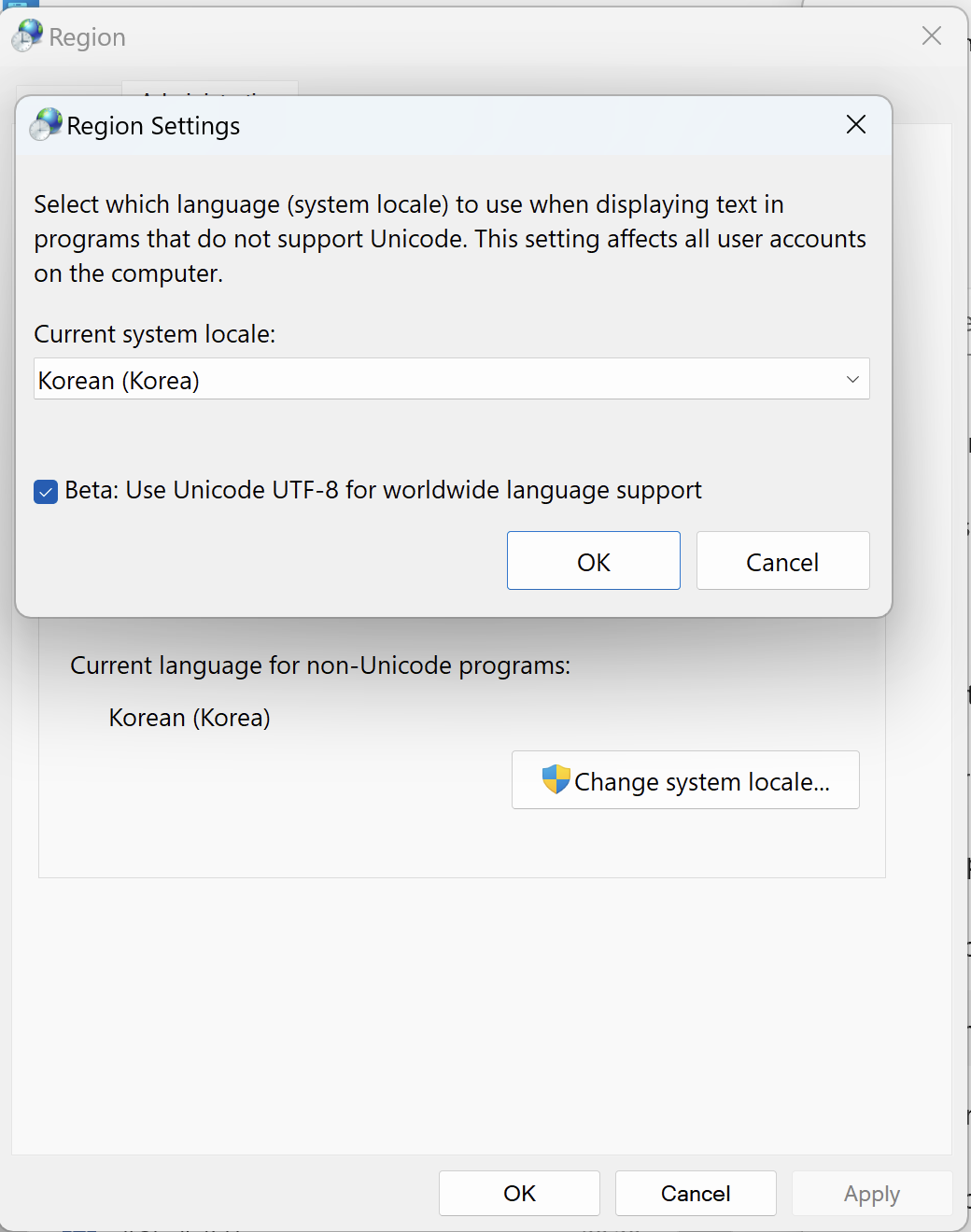
Task: Click the Change system locale button
Action: click(x=684, y=780)
